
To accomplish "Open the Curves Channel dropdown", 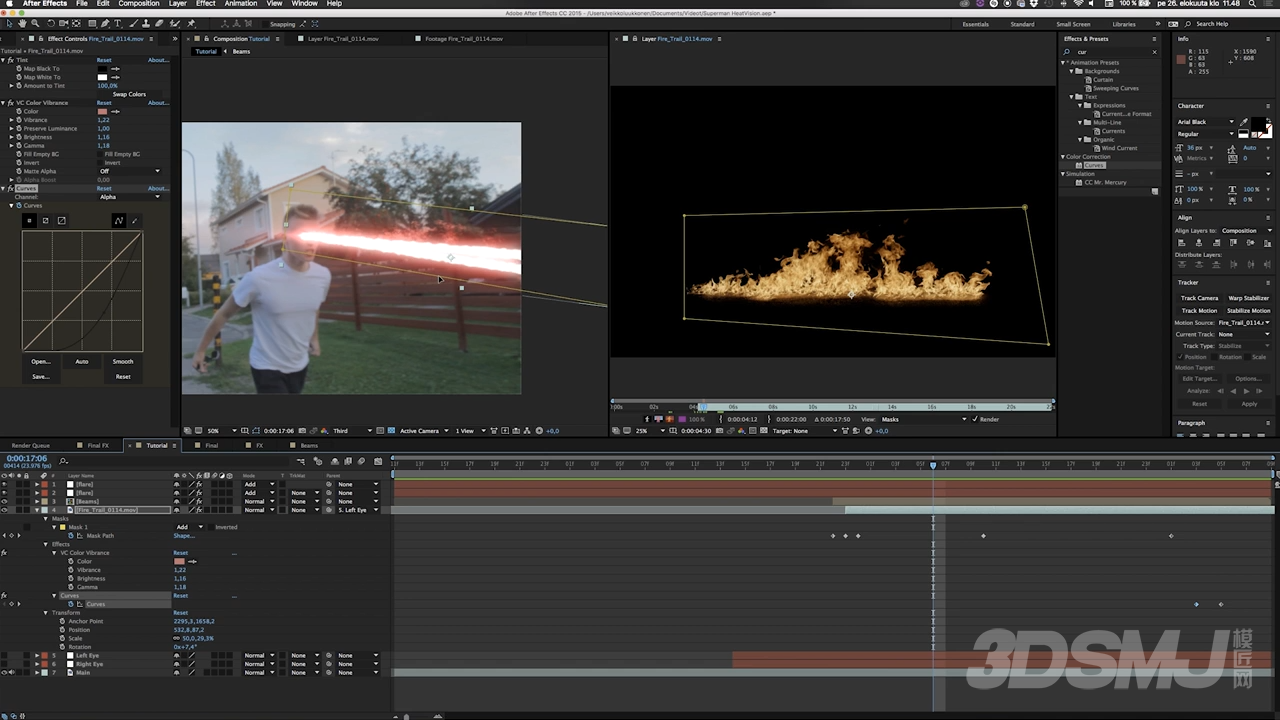I will tap(129, 197).
